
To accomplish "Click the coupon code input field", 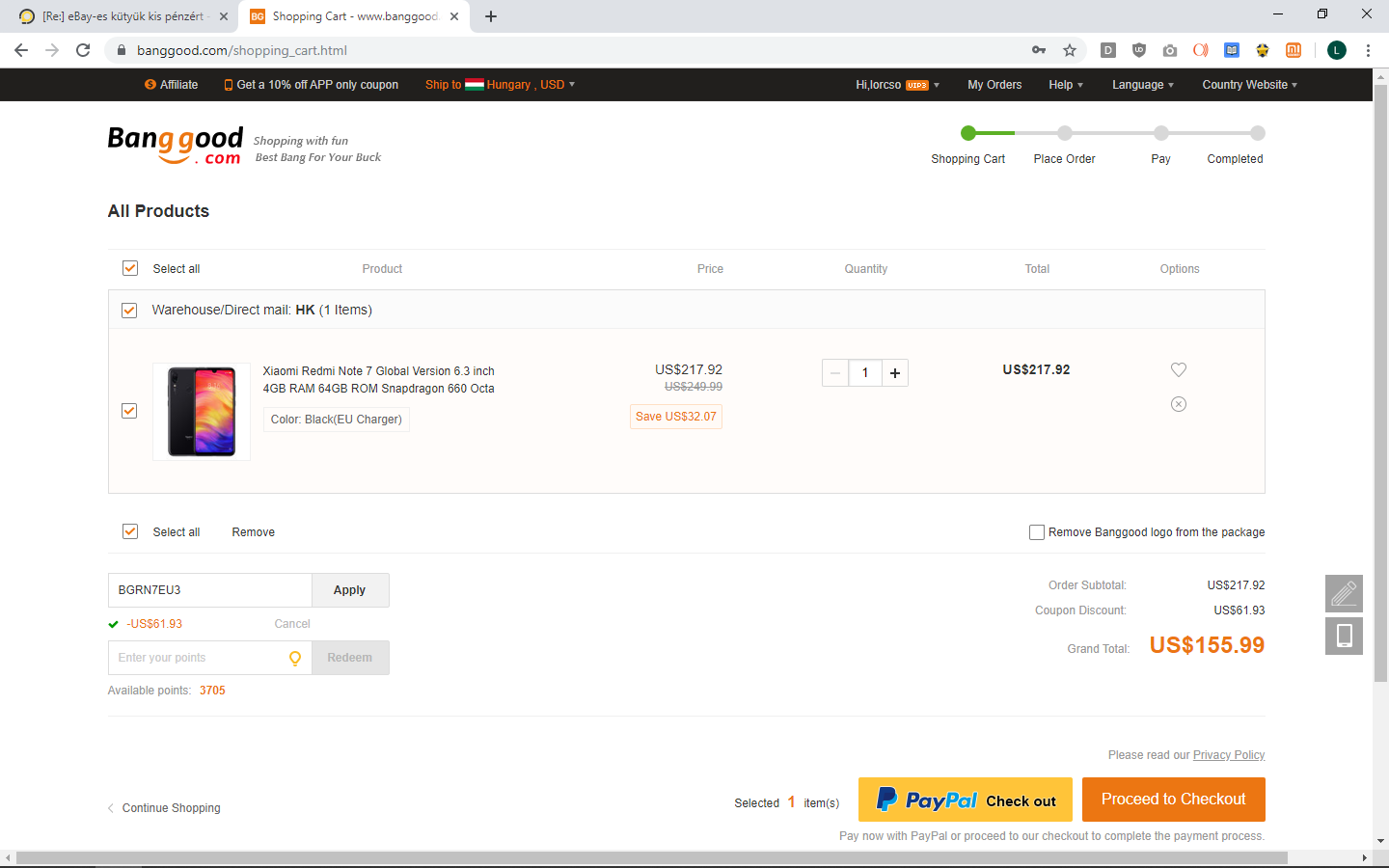I will tap(210, 590).
